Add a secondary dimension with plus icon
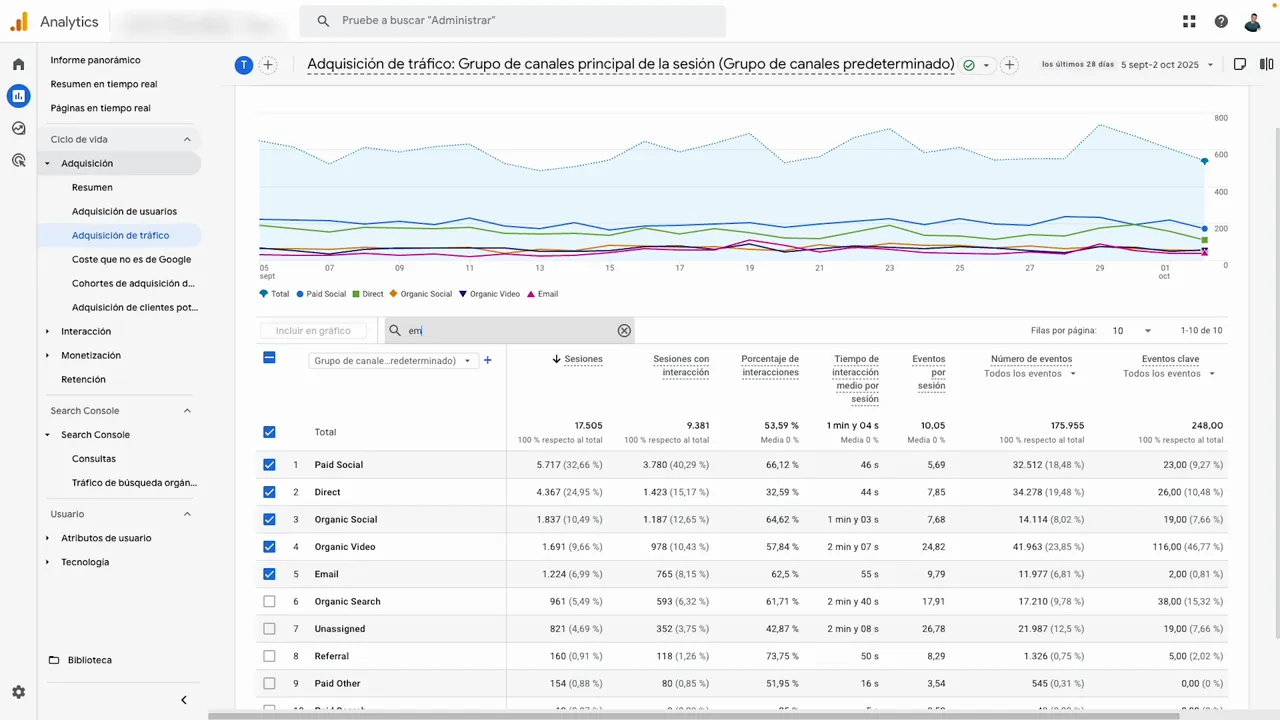 (488, 360)
